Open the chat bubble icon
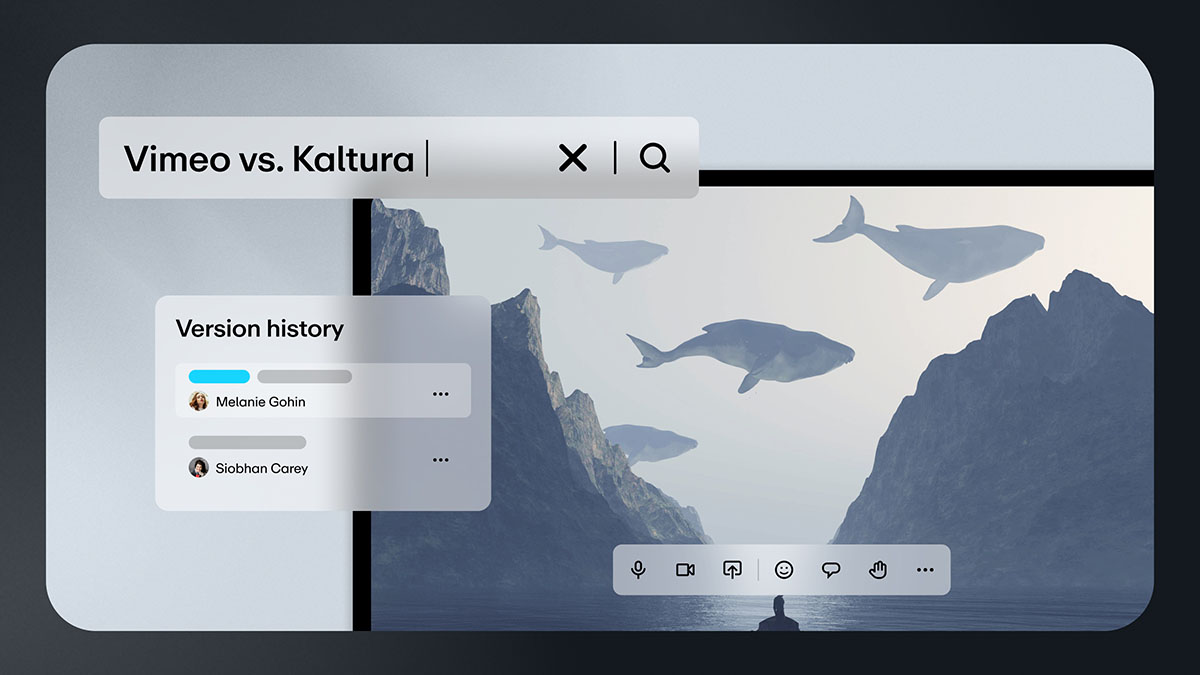1200x675 pixels. pos(831,570)
